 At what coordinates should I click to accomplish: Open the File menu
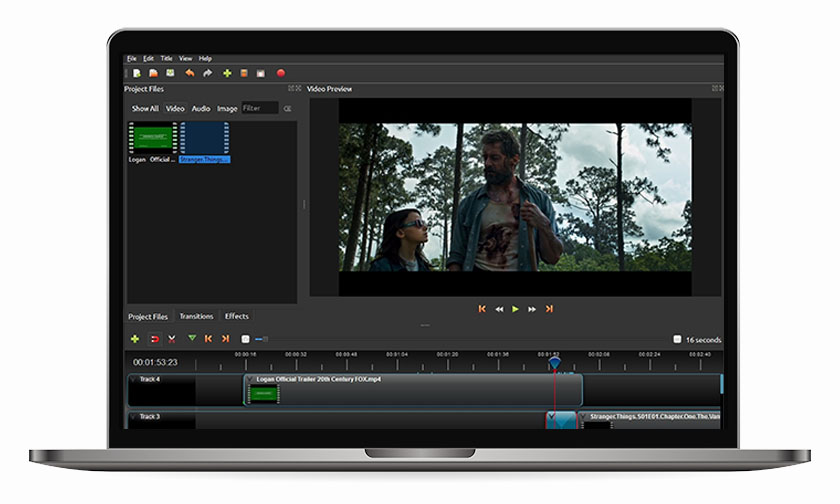tap(132, 58)
